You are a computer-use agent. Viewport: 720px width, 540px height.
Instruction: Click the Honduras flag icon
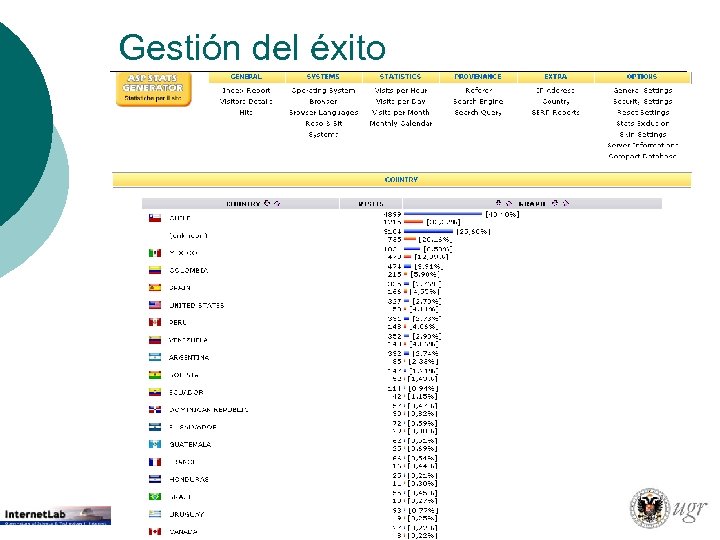click(155, 479)
